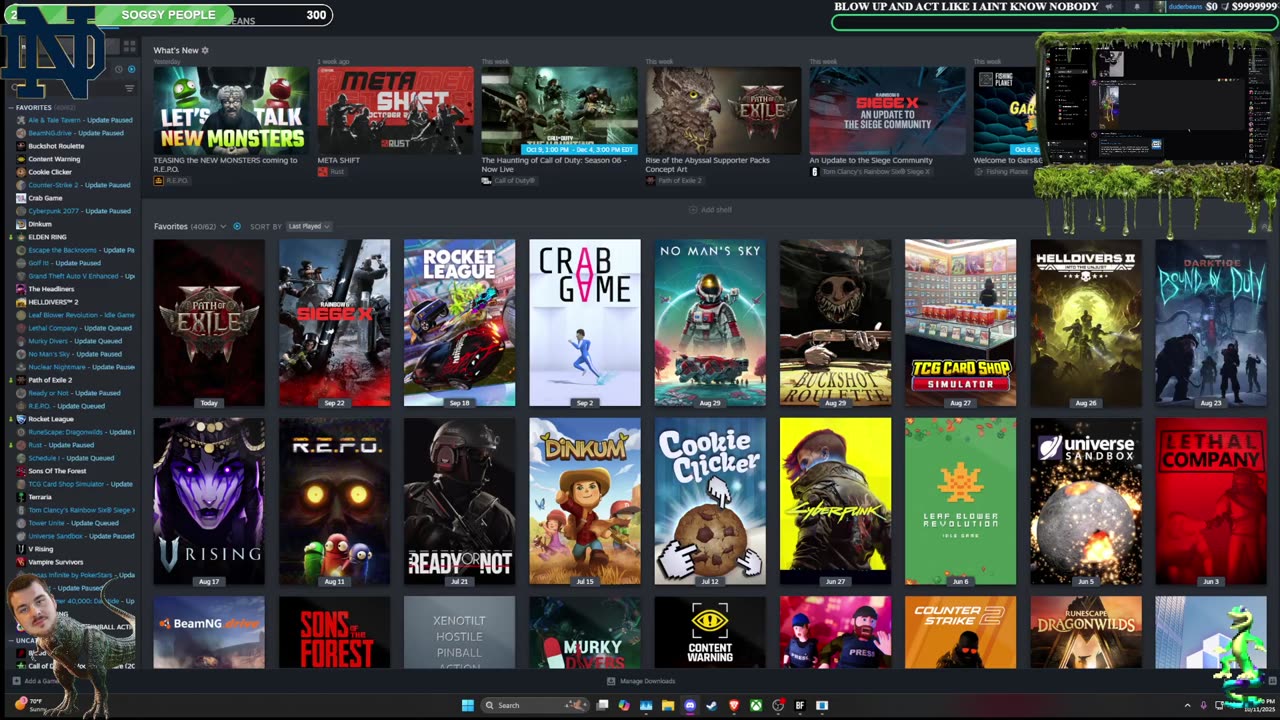1280x720 pixels.
Task: Open File Explorer from the taskbar
Action: [x=667, y=705]
